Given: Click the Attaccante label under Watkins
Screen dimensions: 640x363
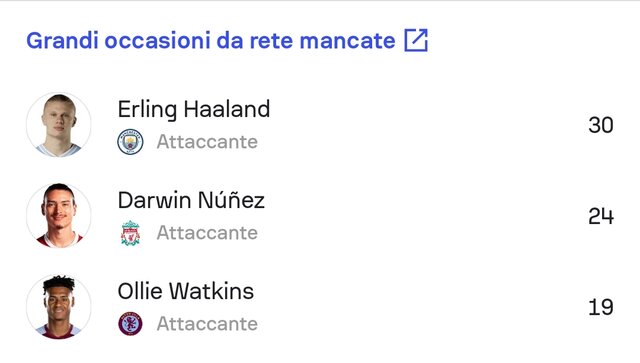Looking at the screenshot, I should [207, 324].
